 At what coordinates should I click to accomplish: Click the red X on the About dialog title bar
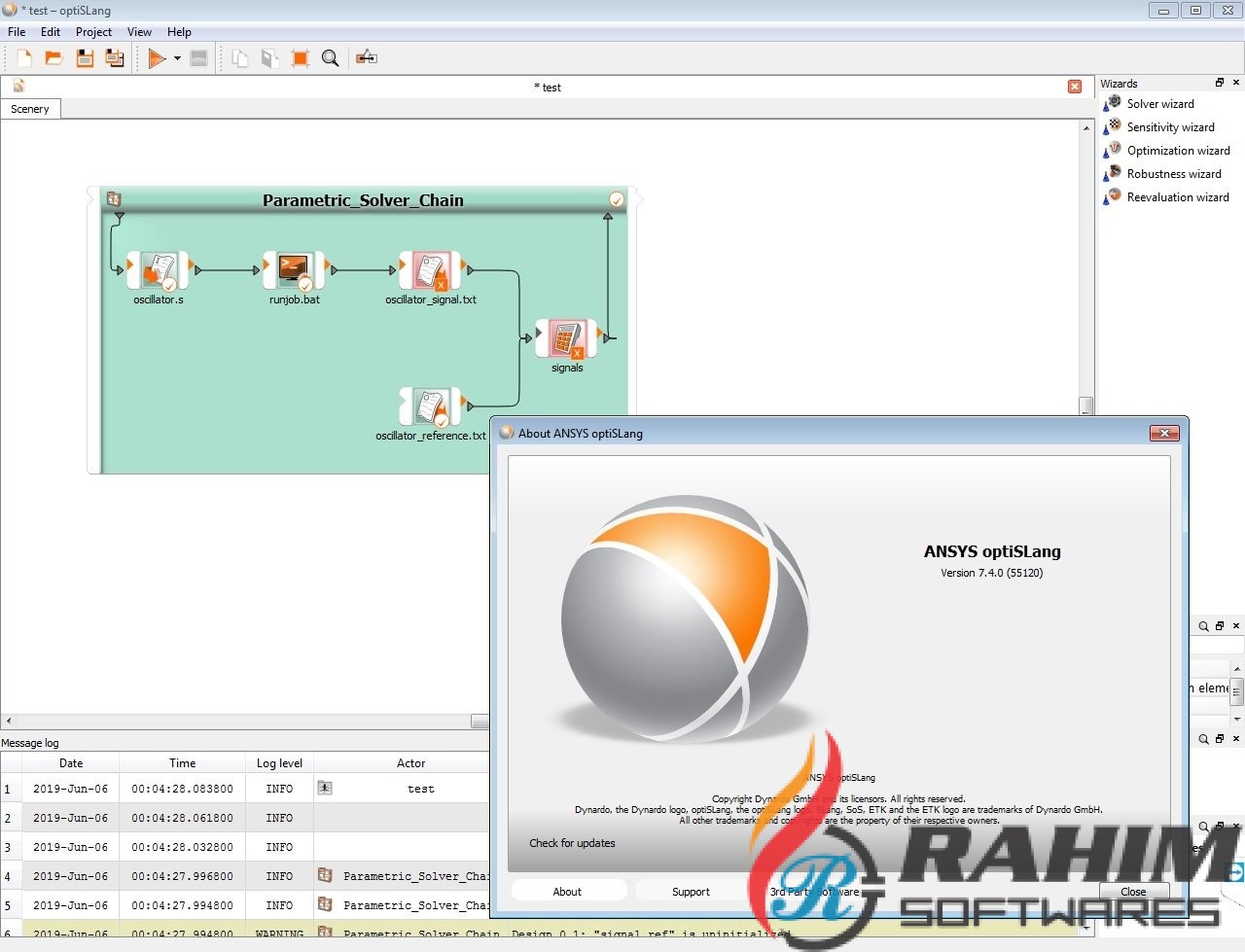(x=1164, y=433)
